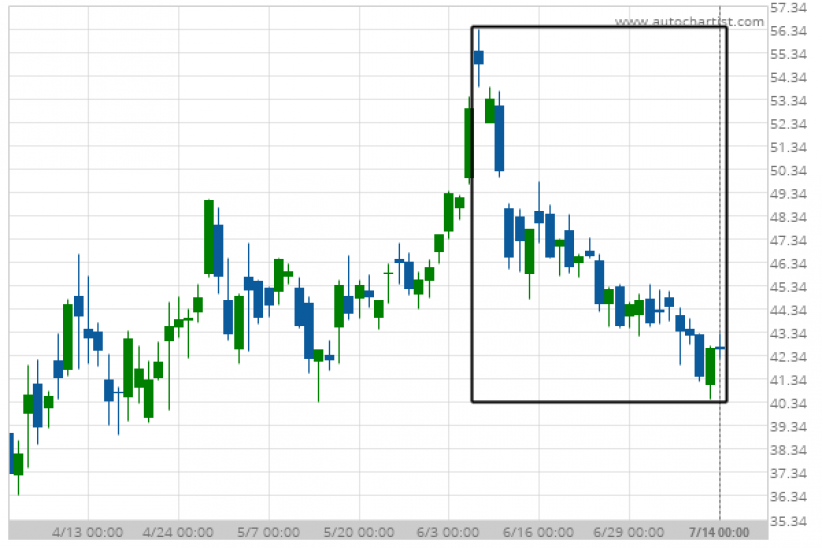Select the 48.34 price level
Screen dimensions: 822x548
click(788, 217)
